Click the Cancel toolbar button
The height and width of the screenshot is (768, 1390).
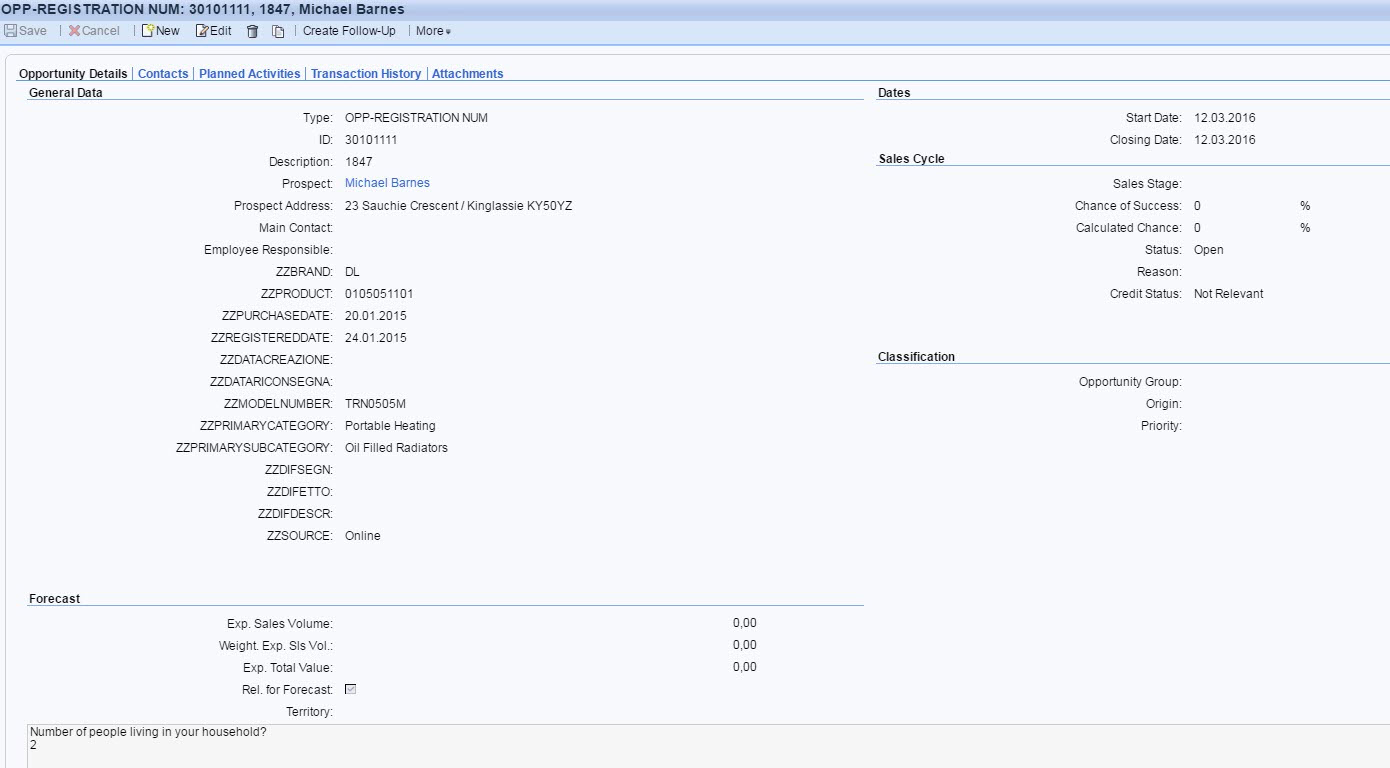[x=94, y=31]
